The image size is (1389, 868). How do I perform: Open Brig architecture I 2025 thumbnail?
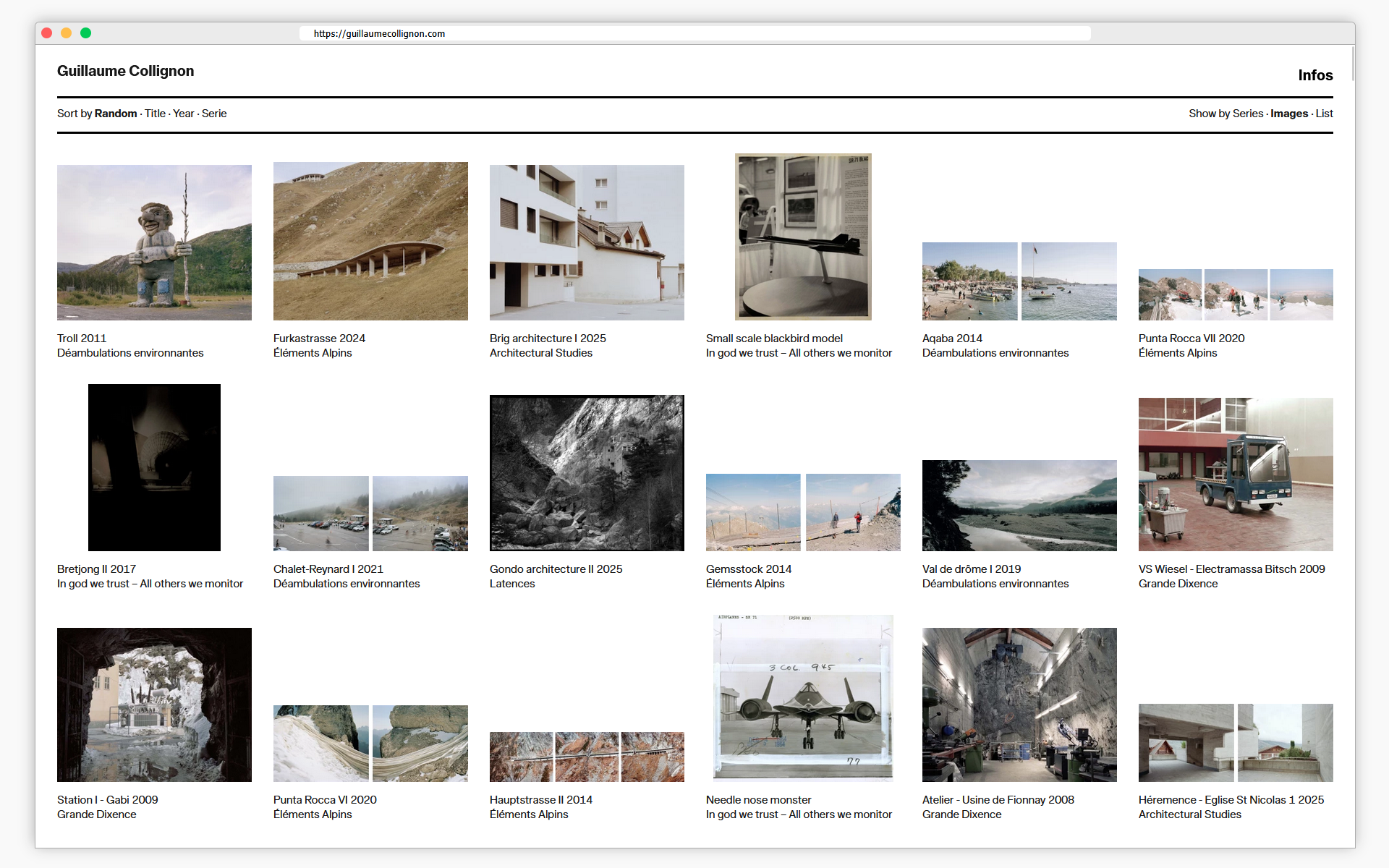[x=587, y=242]
